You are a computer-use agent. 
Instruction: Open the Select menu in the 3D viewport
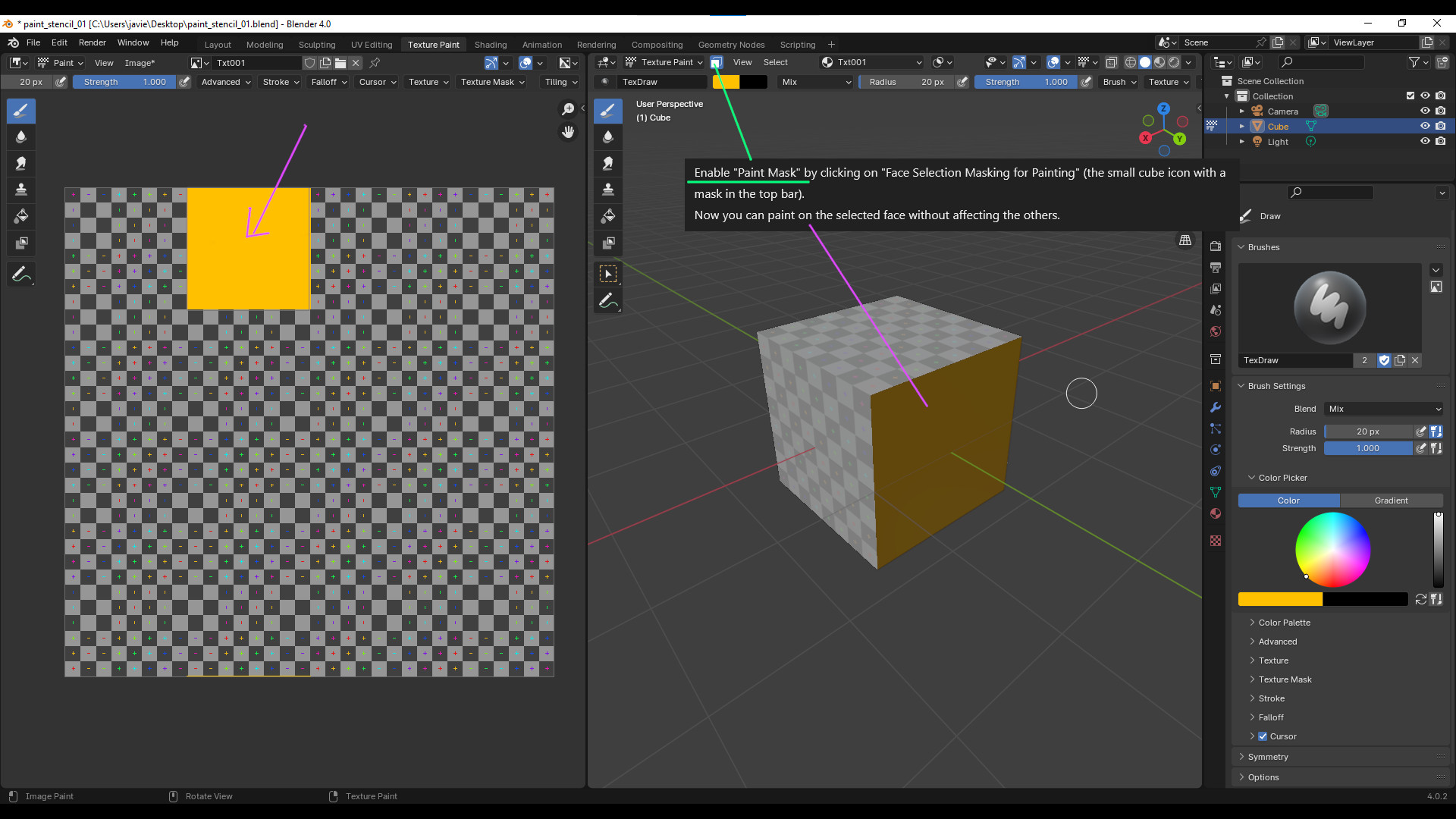click(x=775, y=62)
